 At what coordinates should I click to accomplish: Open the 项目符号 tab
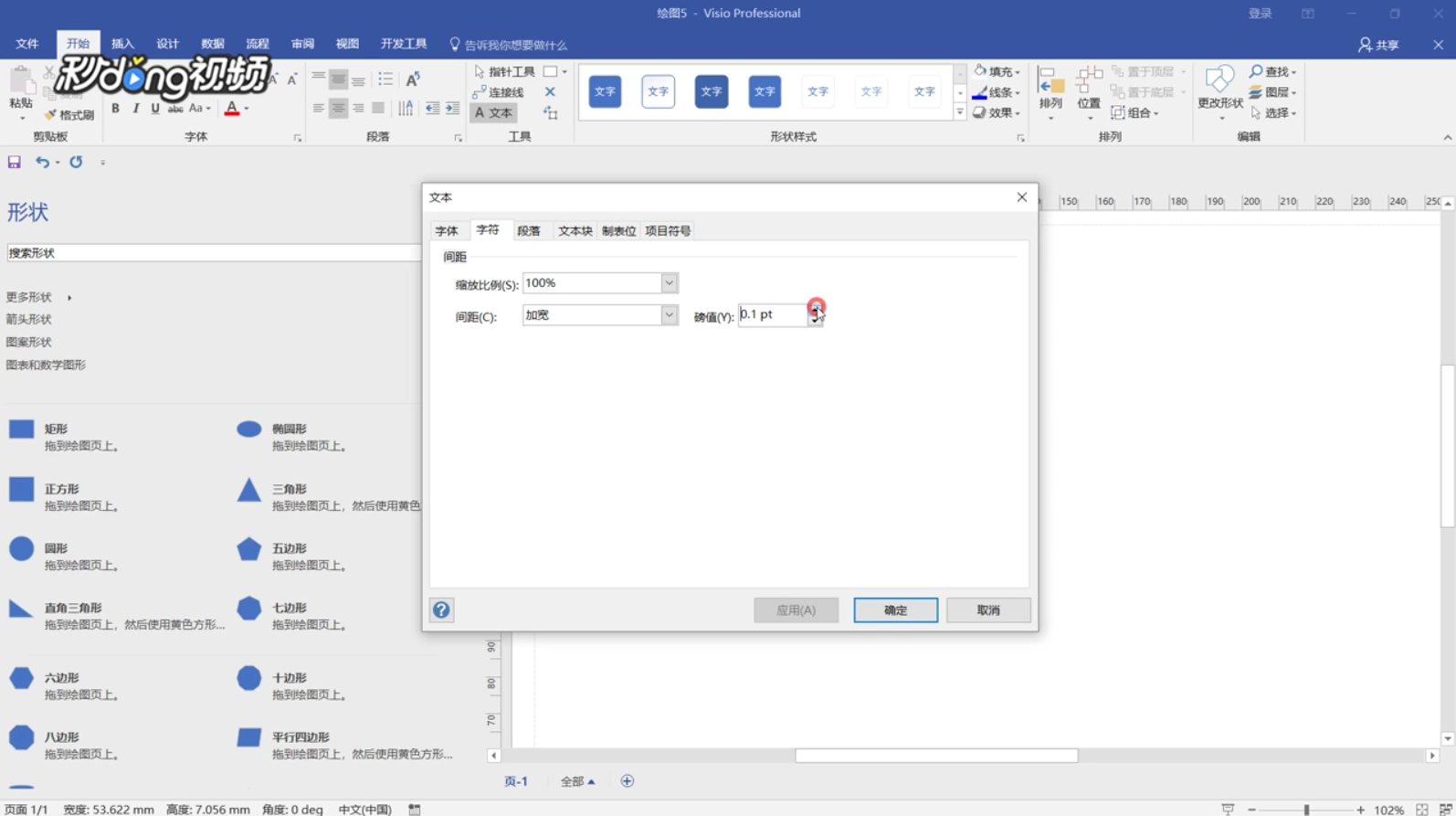(x=668, y=231)
